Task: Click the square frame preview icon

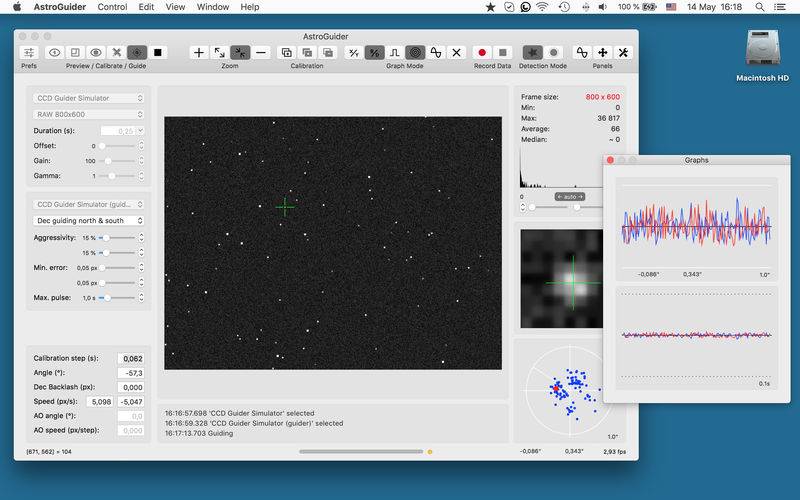Action: pos(75,53)
